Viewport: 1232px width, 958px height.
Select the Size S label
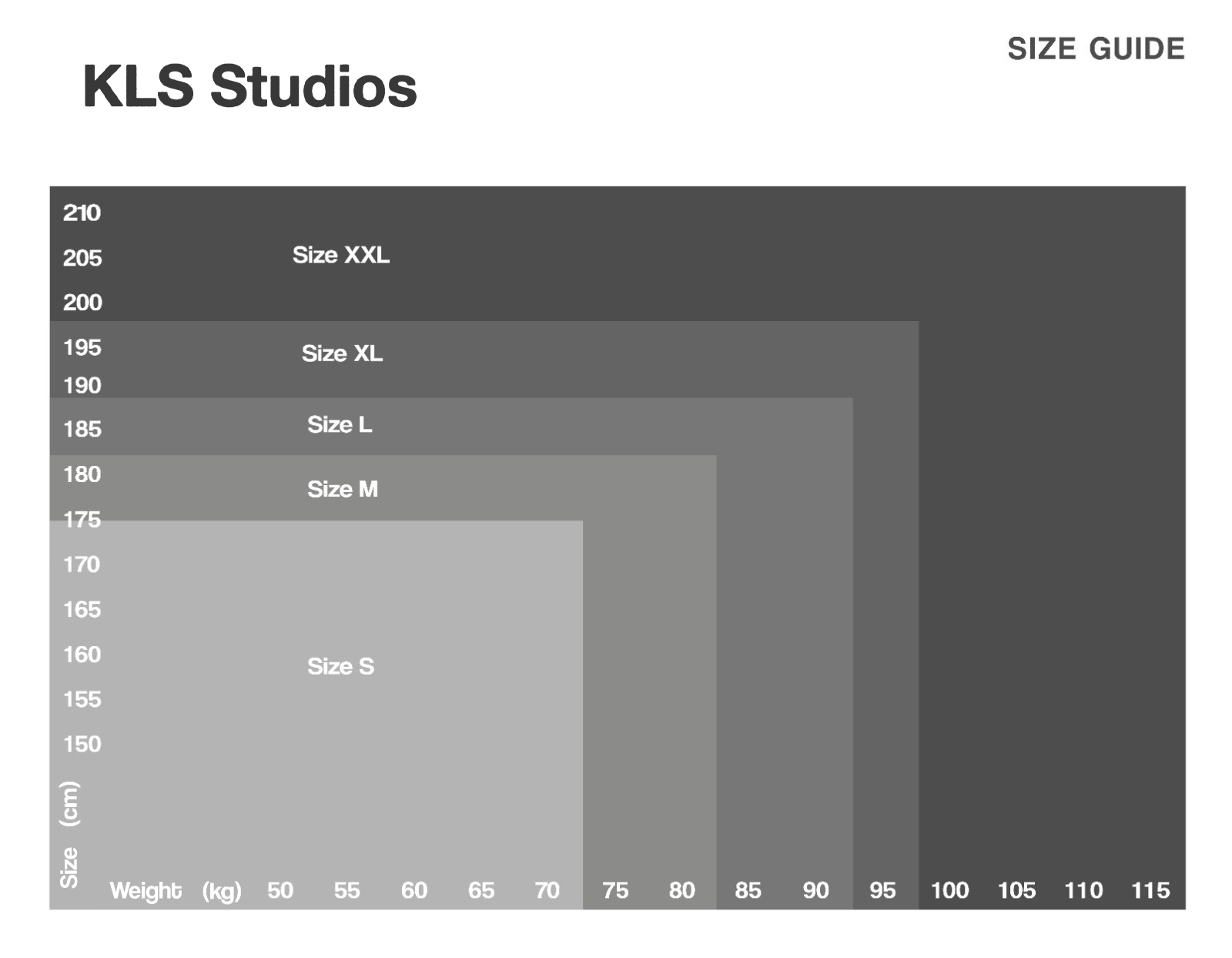[x=340, y=666]
